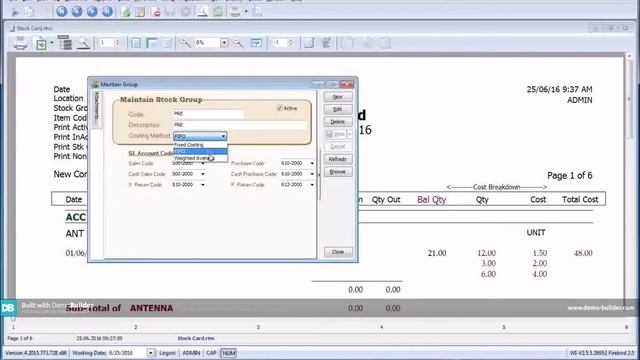Image resolution: width=640 pixels, height=360 pixels.
Task: Open the Costing Method dropdown
Action: (x=223, y=136)
